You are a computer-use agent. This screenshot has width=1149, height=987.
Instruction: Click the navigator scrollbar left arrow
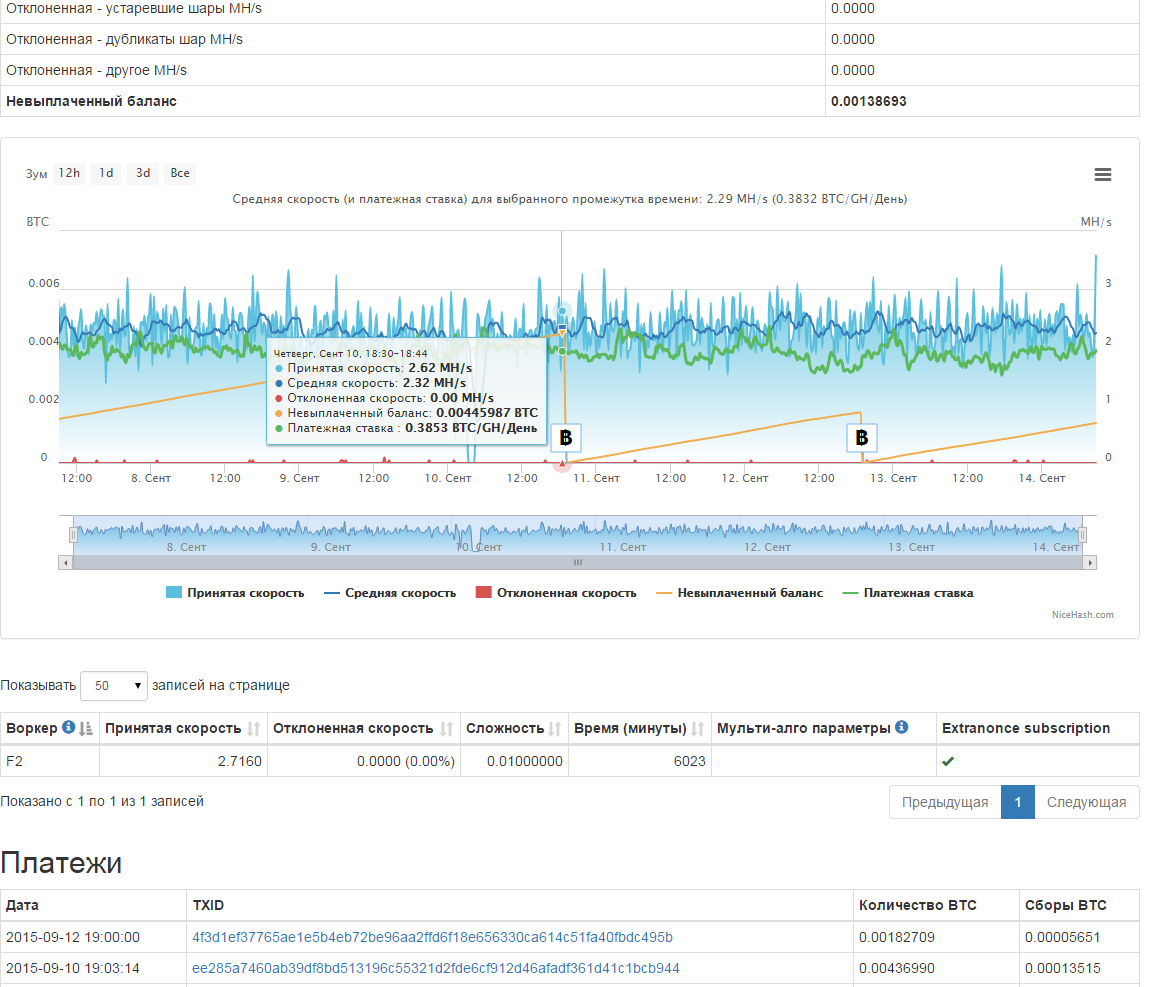click(66, 563)
